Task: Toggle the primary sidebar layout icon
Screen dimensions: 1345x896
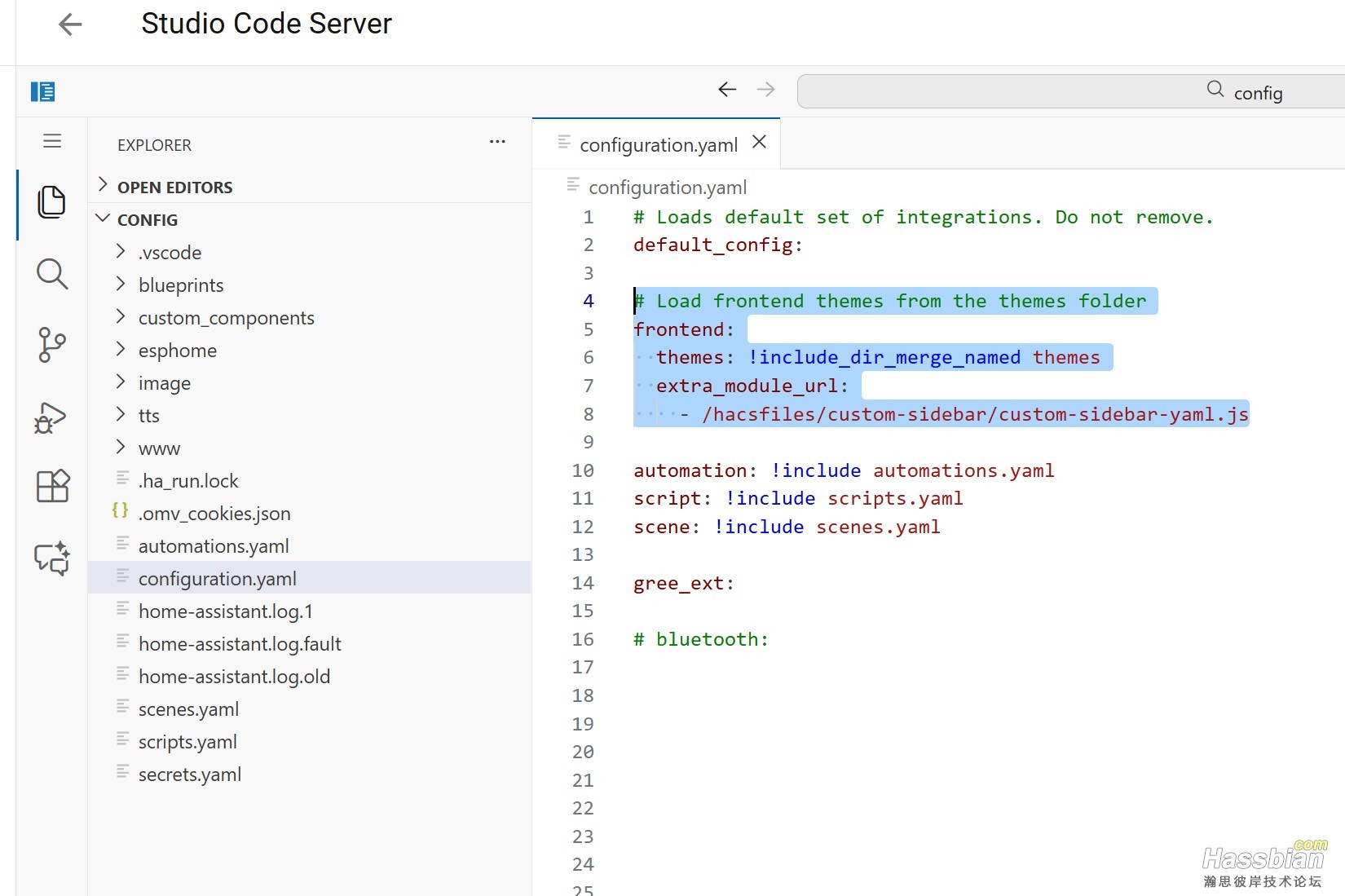Action: tap(42, 92)
